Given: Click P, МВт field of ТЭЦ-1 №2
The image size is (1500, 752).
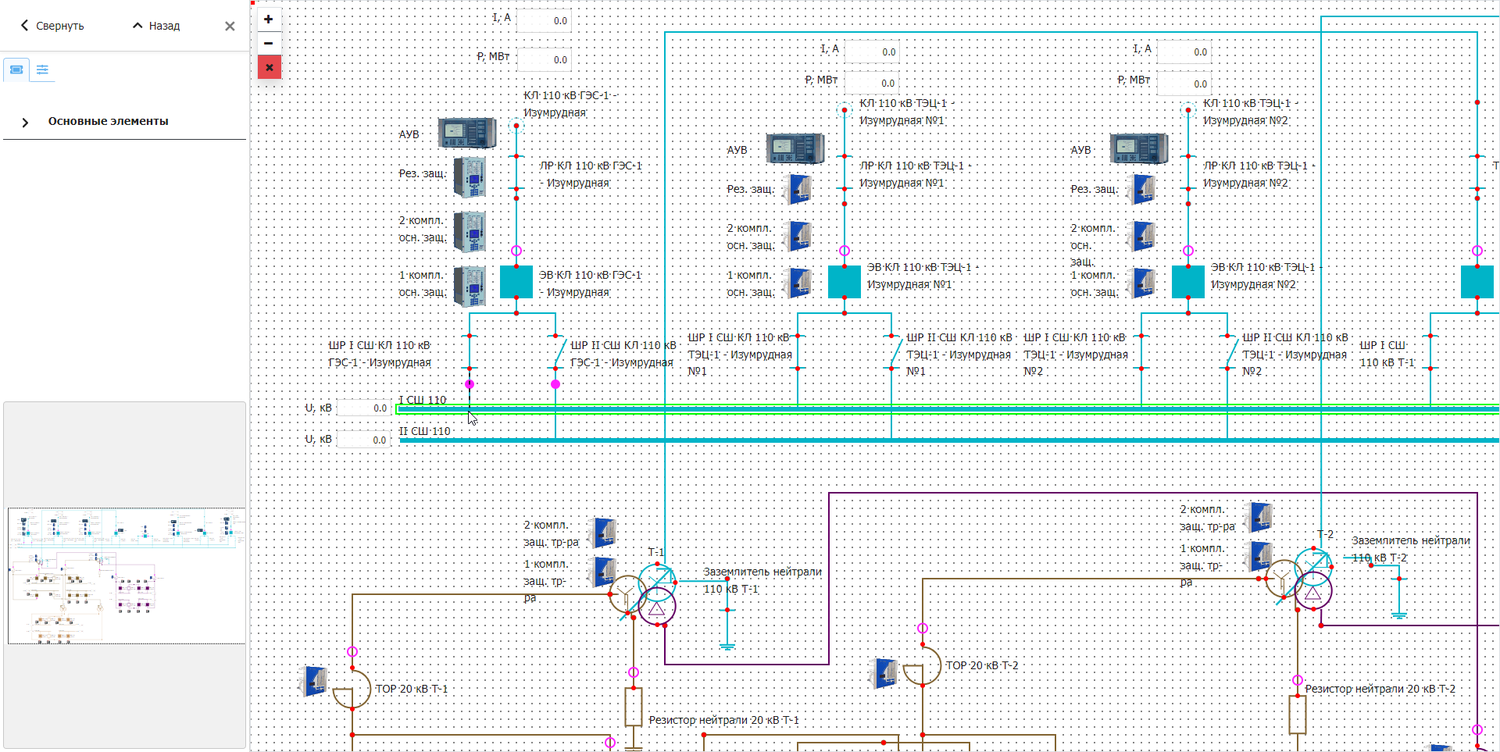Looking at the screenshot, I should (x=1184, y=84).
